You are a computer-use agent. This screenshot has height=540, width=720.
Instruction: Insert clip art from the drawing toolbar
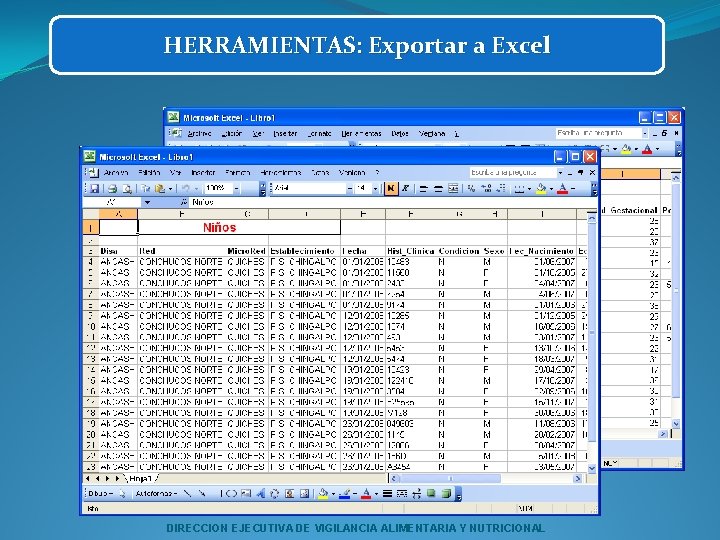289,494
